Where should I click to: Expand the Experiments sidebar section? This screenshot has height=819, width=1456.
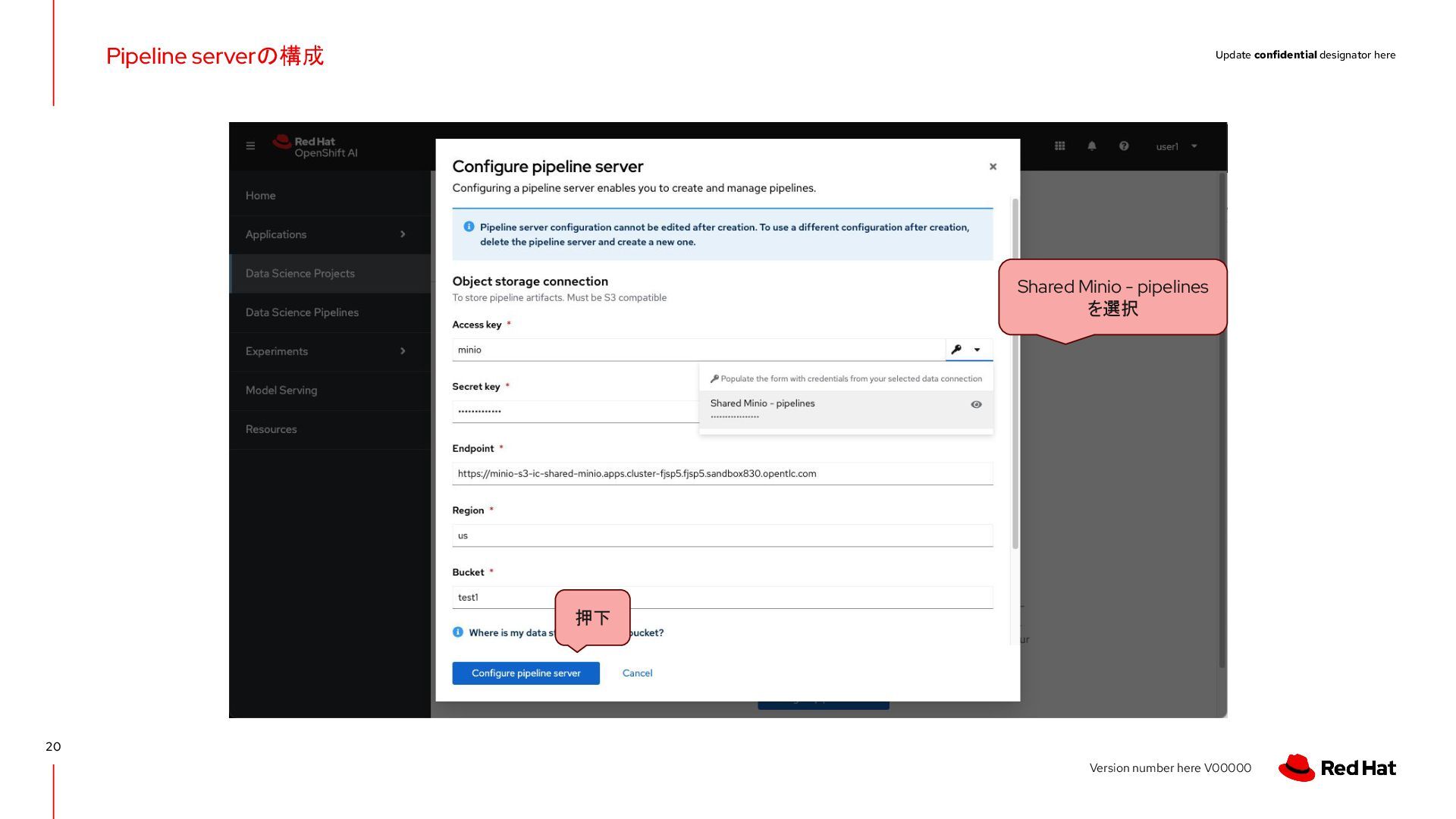(x=330, y=351)
